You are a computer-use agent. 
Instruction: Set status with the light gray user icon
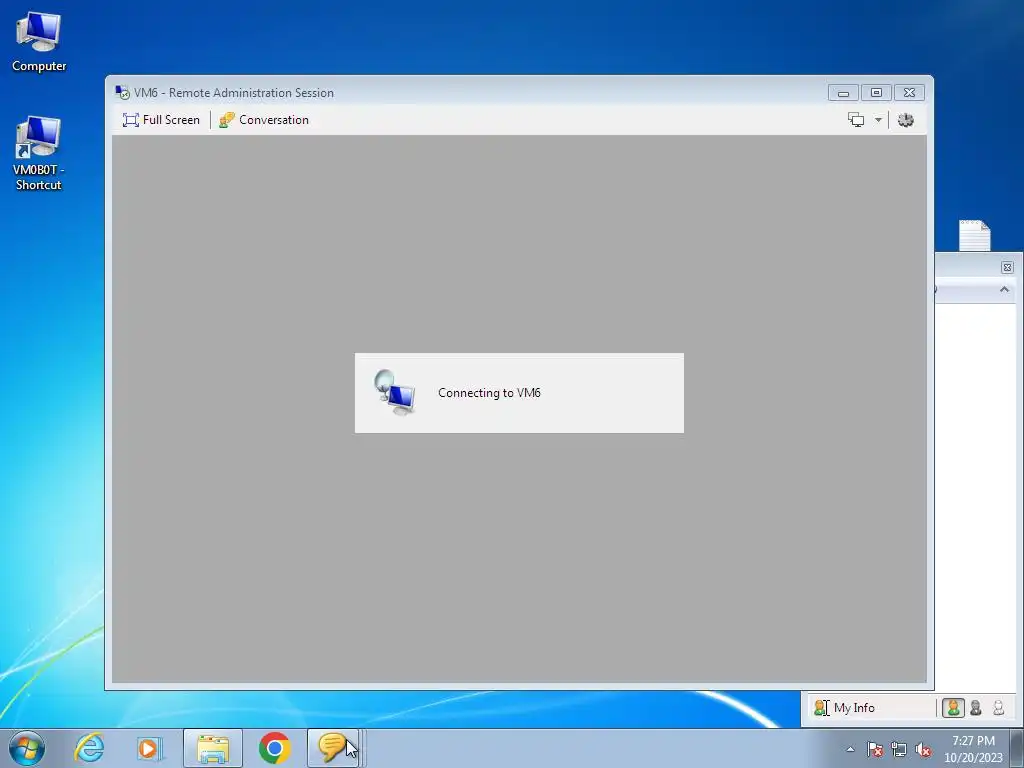[x=999, y=707]
